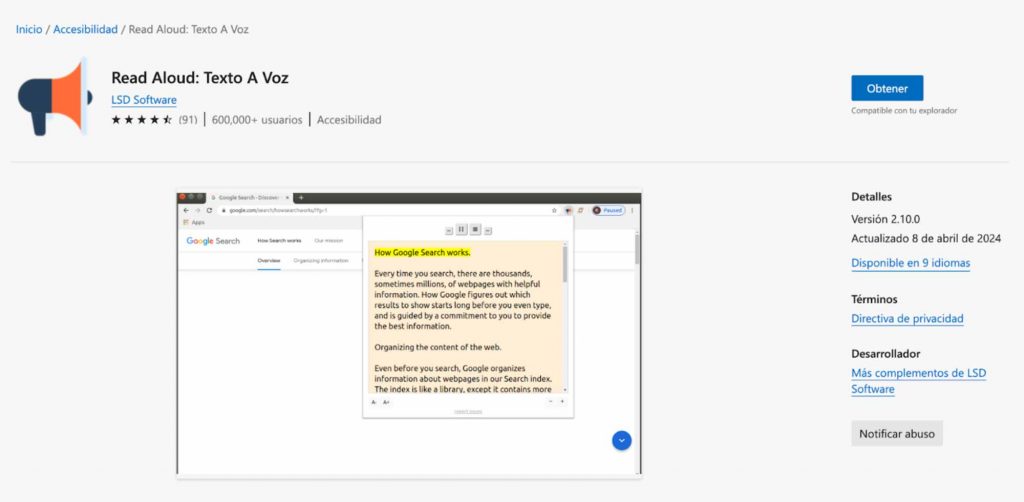
Task: Open the Disponible en 9 idiomas link
Action: (x=910, y=263)
